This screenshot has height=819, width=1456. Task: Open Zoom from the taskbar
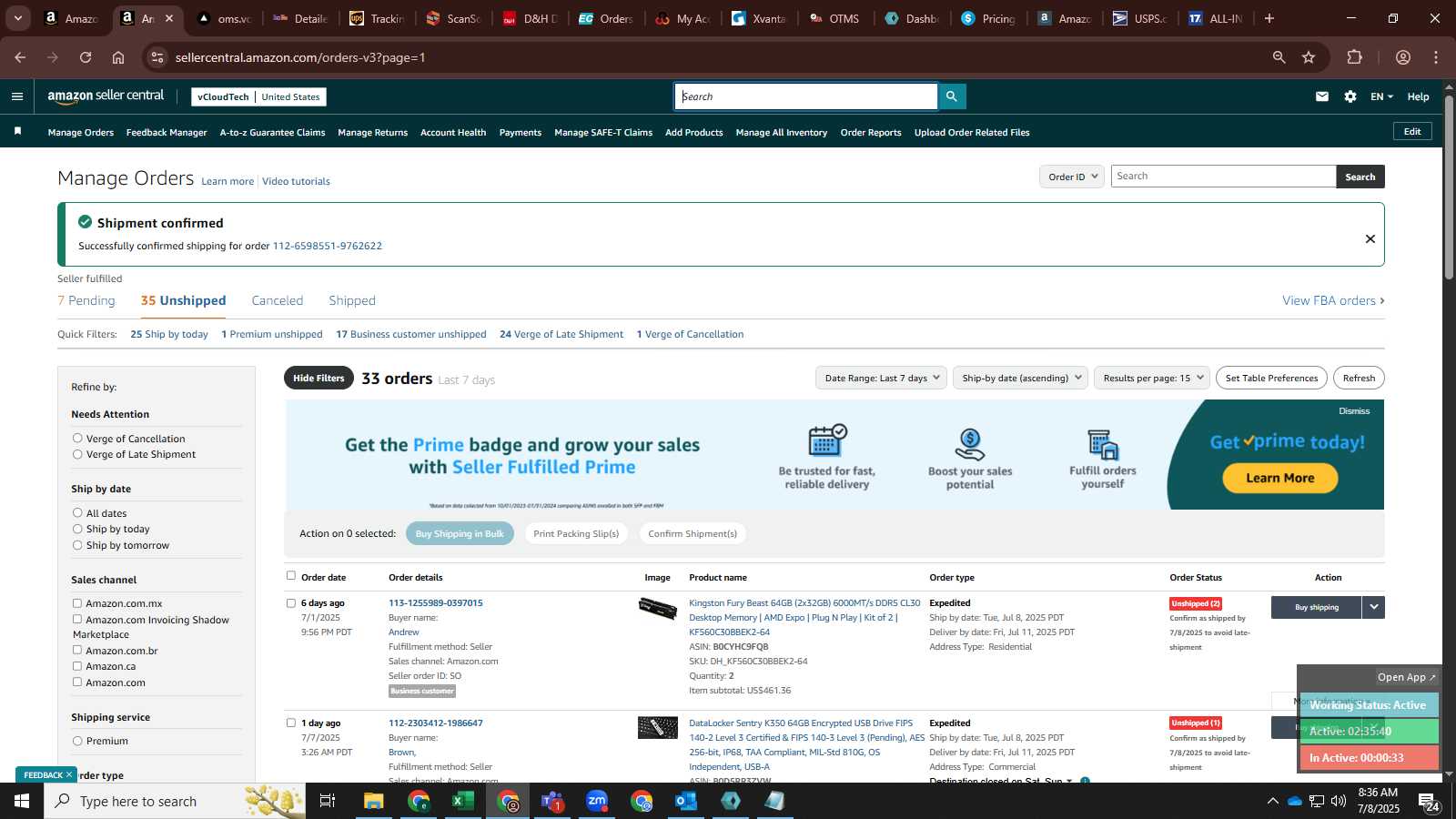point(597,801)
